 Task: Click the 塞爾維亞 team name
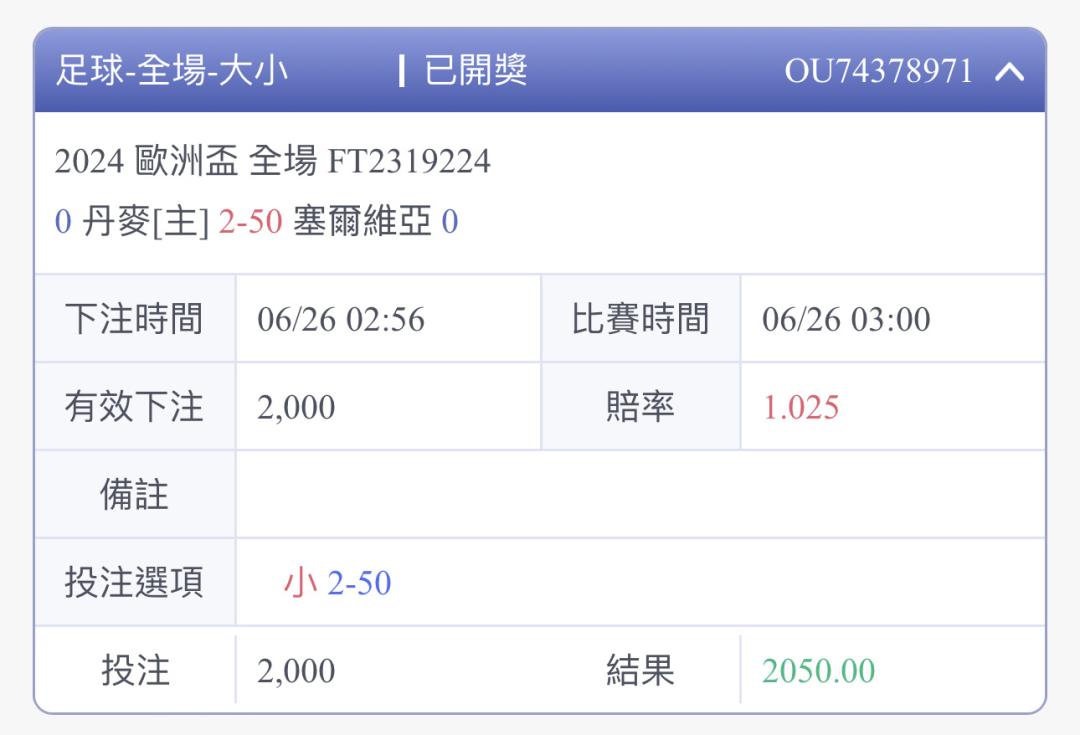tap(362, 222)
